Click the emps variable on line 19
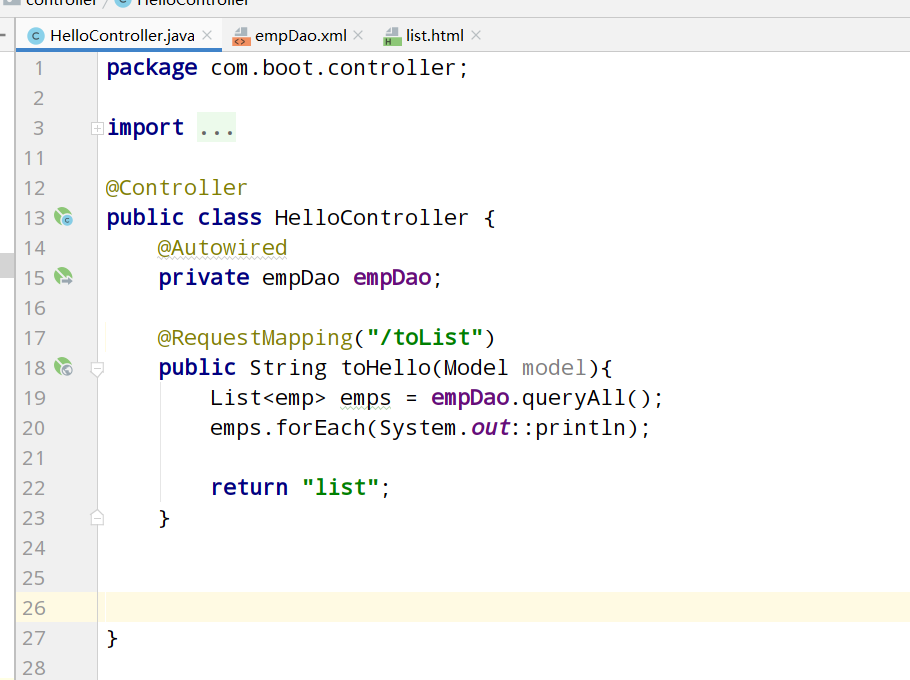 (x=366, y=399)
